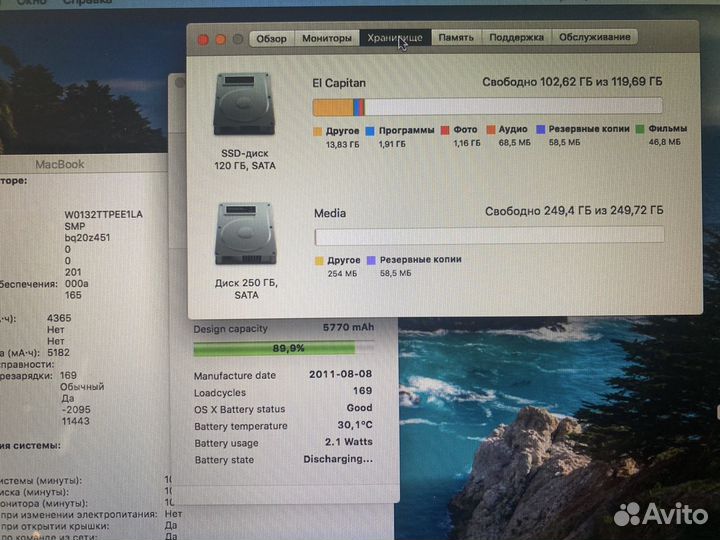Click the OS X Battery status Good value
This screenshot has width=720, height=540.
click(x=359, y=408)
